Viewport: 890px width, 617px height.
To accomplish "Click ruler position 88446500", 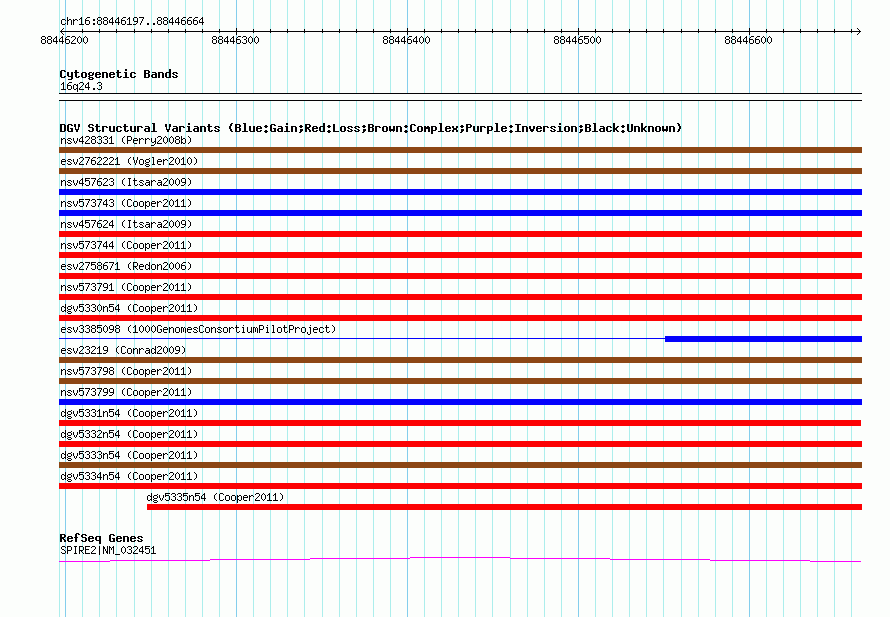I will [x=577, y=40].
